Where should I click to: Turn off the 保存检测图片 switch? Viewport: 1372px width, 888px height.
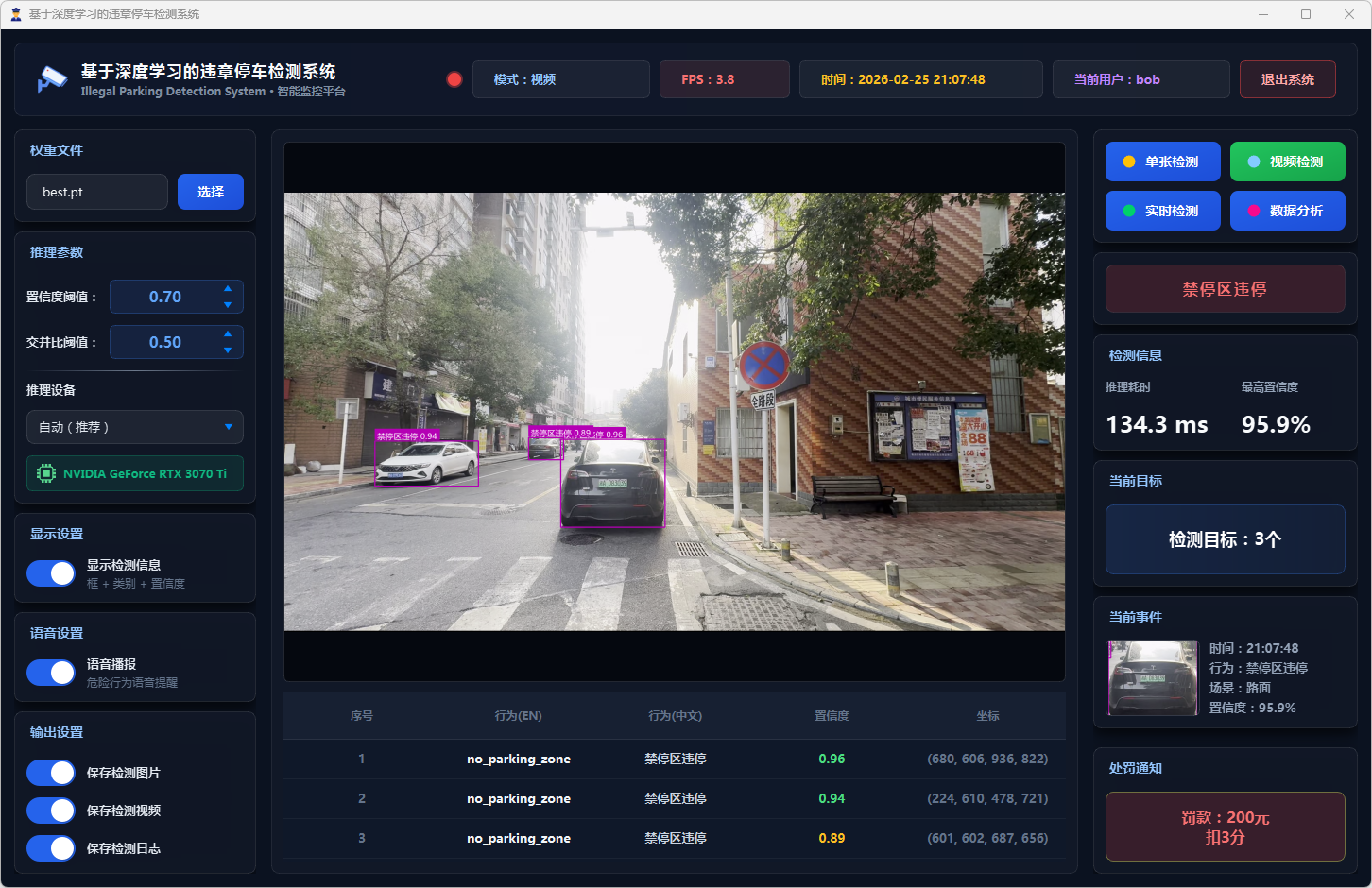coord(51,773)
